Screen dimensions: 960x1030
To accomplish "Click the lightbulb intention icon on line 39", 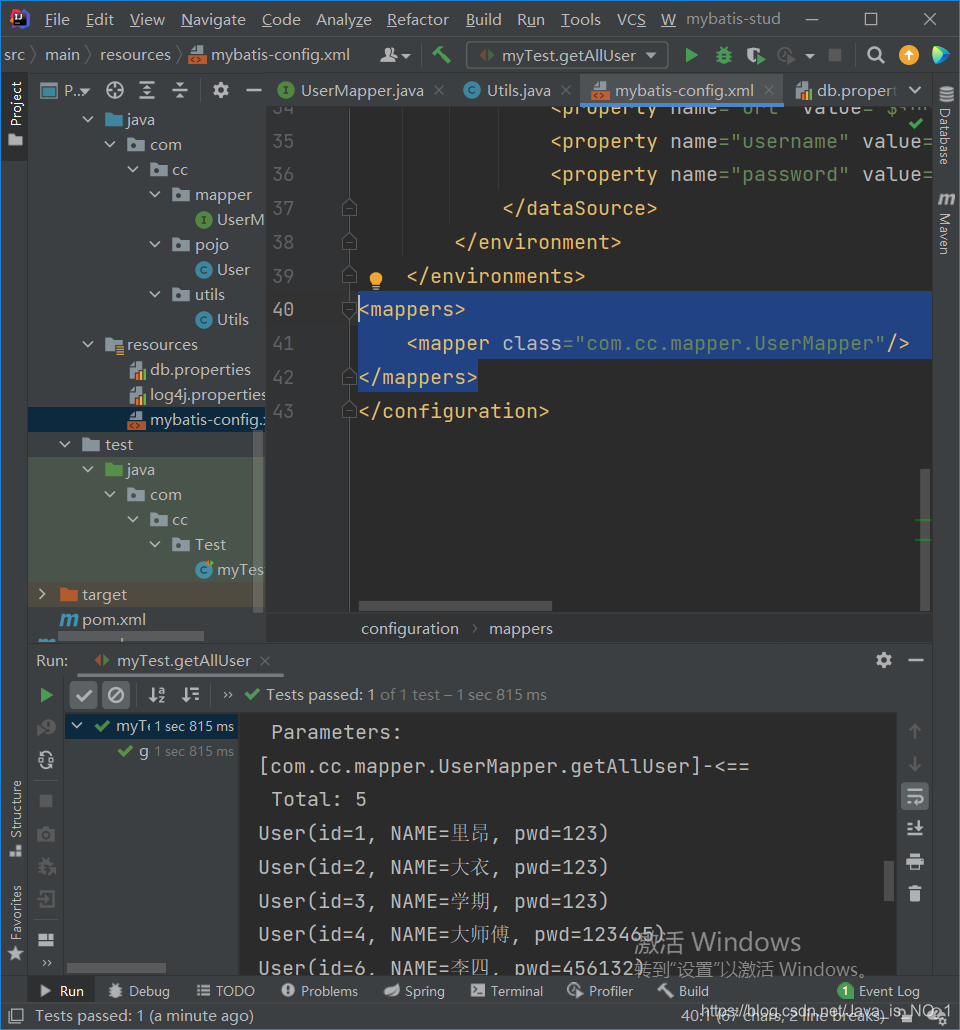I will (x=376, y=280).
